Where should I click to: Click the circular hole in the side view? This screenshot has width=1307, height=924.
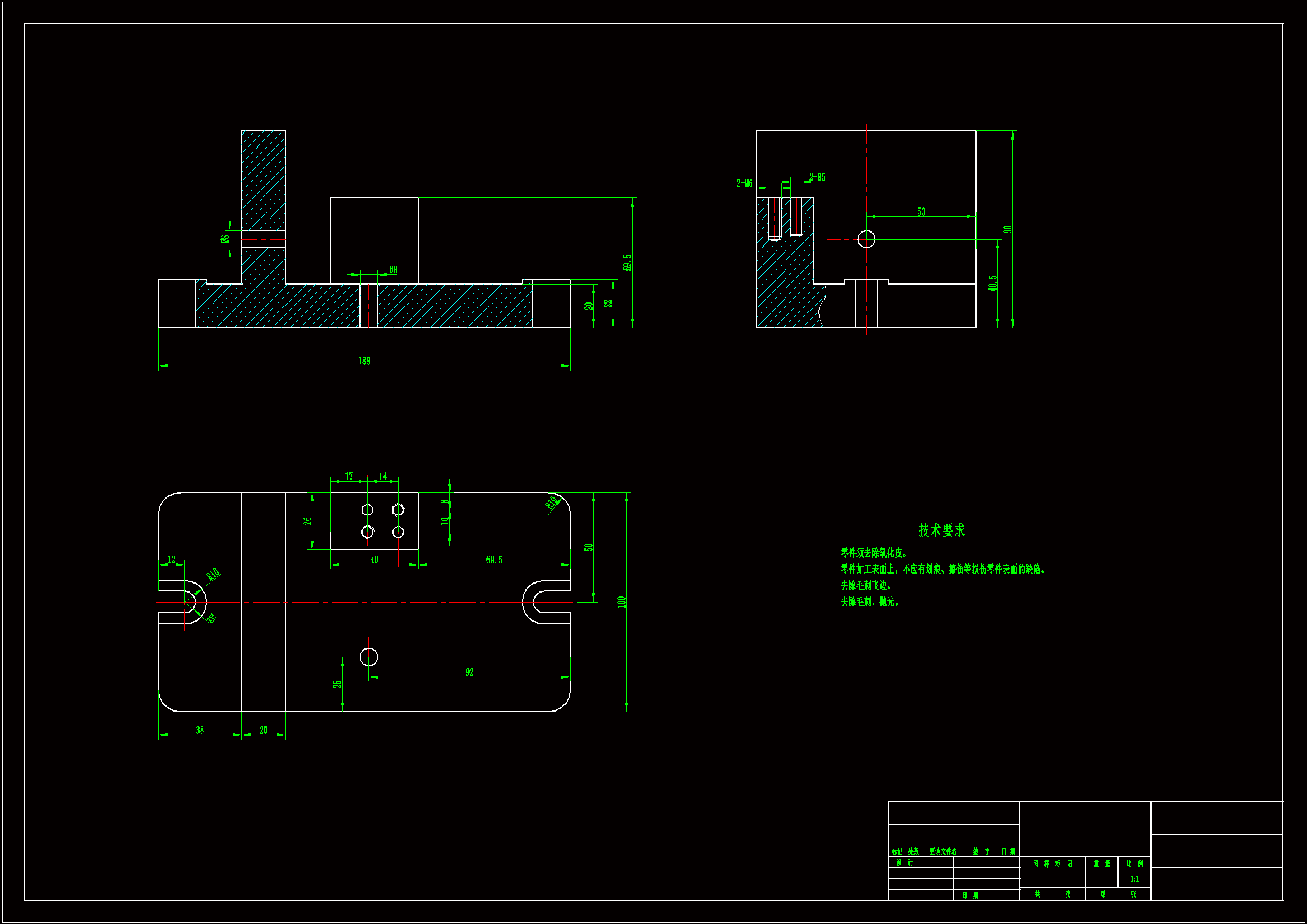tap(866, 239)
